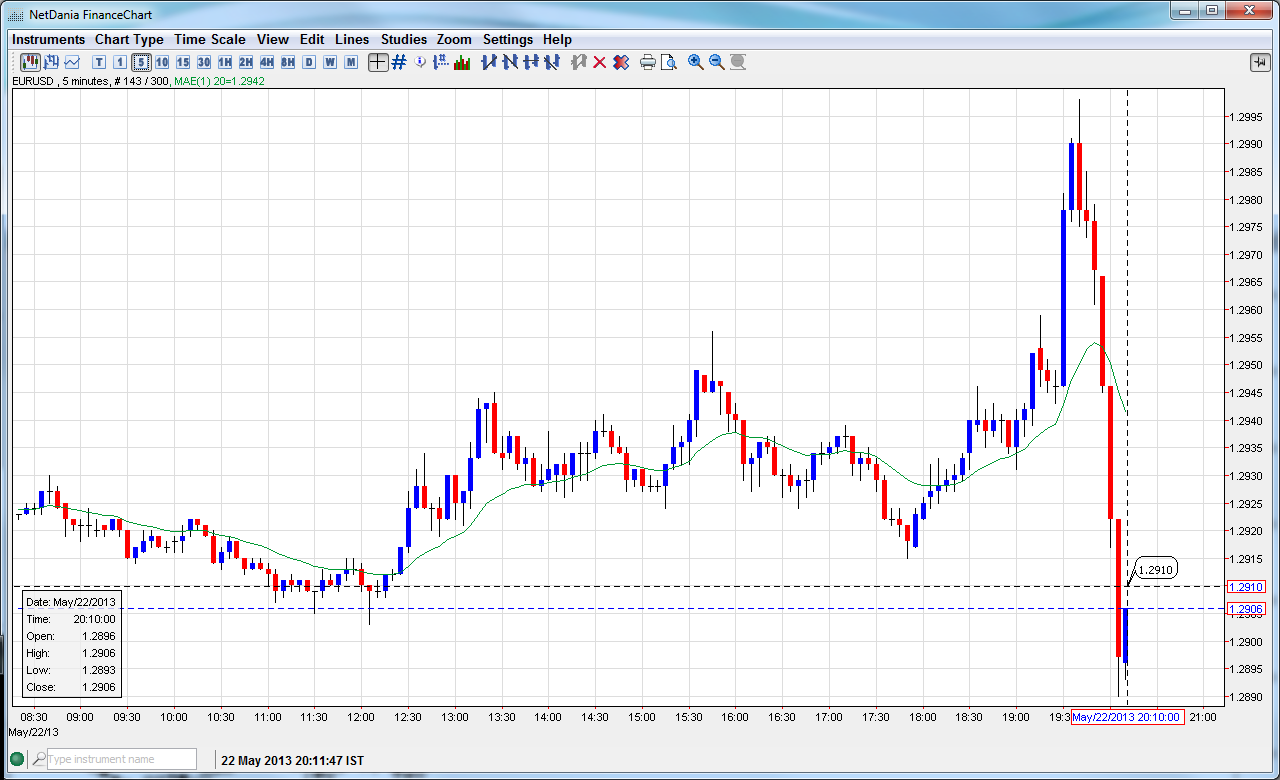The image size is (1280, 780).
Task: Switch to 8H time scale
Action: tap(288, 62)
